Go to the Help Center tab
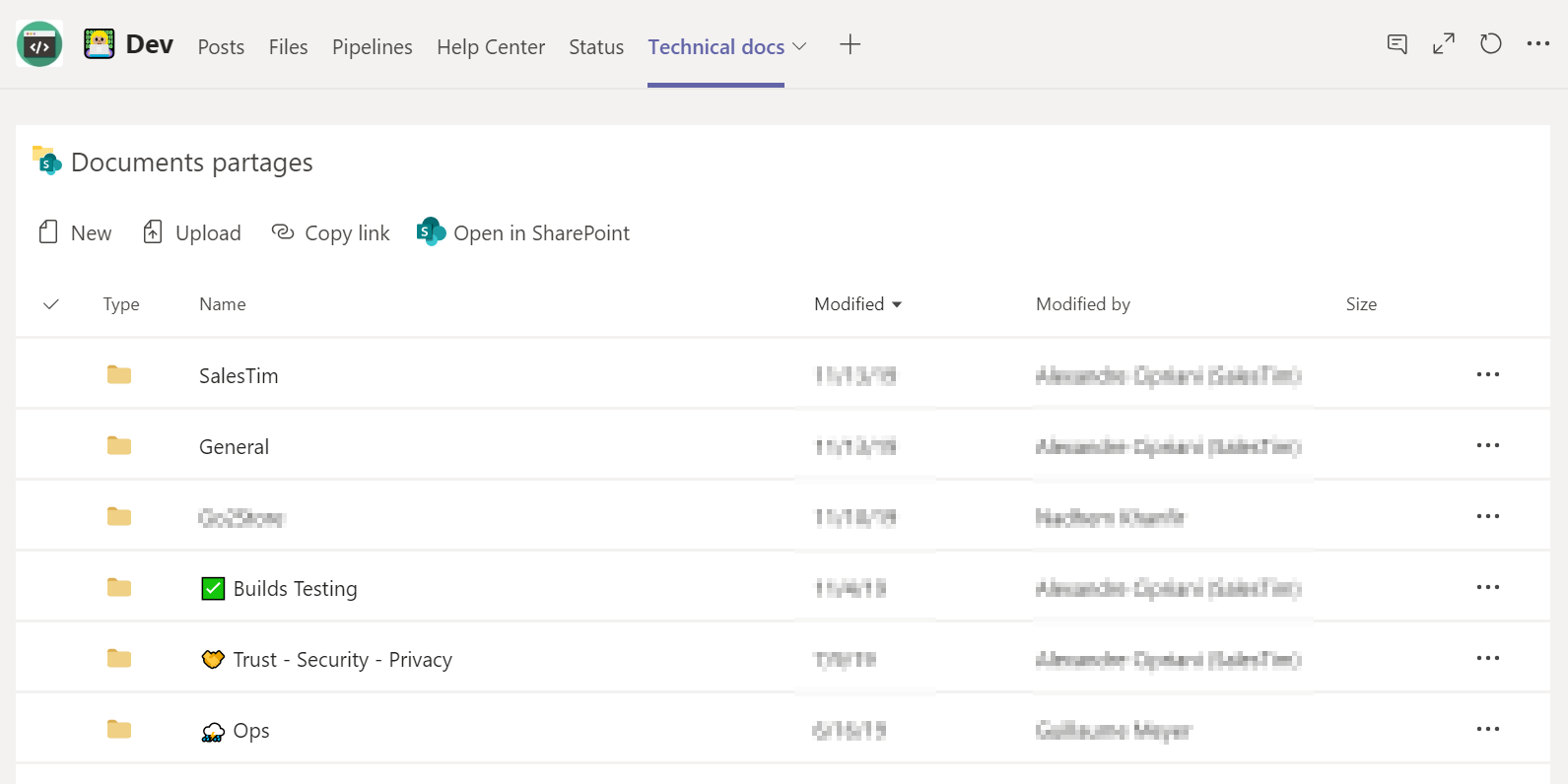The width and height of the screenshot is (1568, 784). click(x=490, y=47)
